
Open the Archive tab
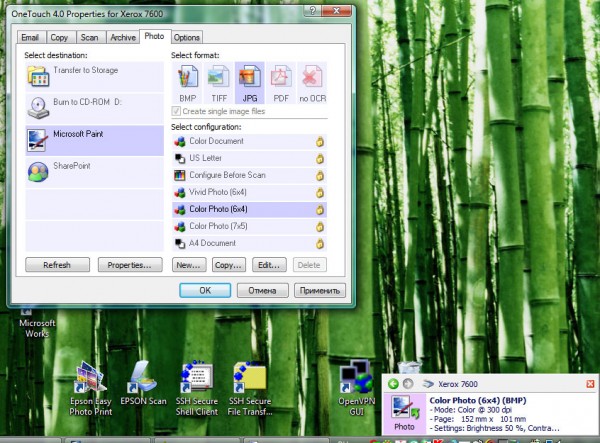click(123, 37)
